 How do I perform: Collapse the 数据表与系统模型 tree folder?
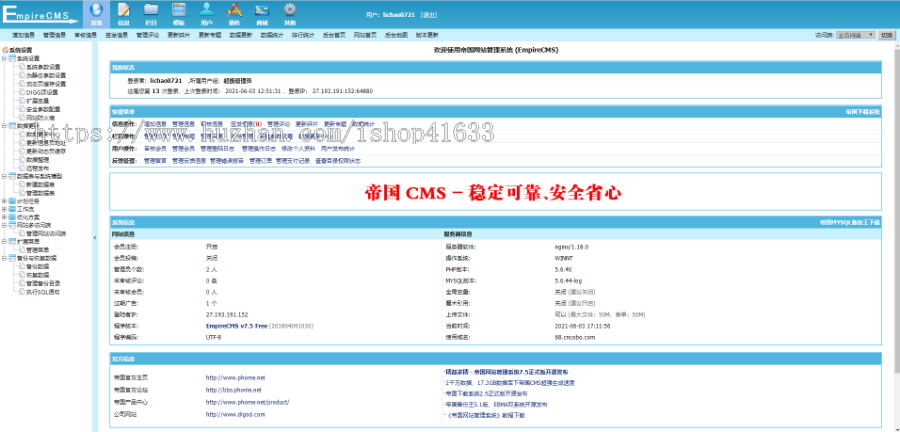(x=5, y=176)
